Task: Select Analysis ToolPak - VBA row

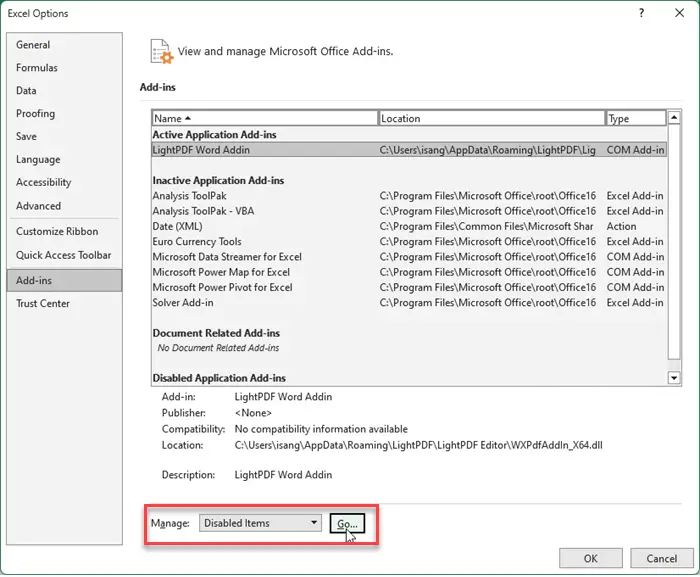Action: click(409, 211)
